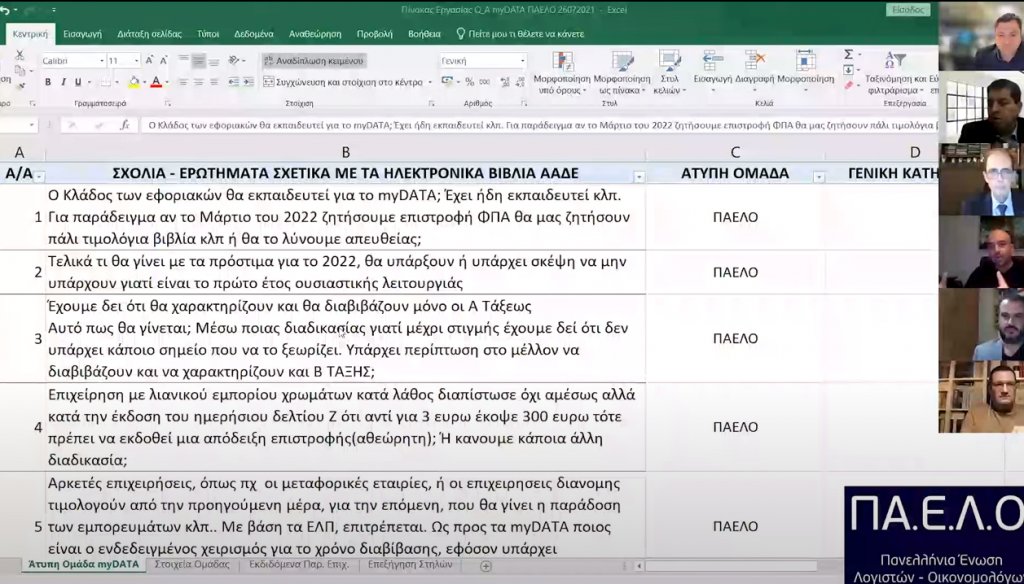Image resolution: width=1024 pixels, height=584 pixels.
Task: Open filter dropdown on ΑΤΥΠΗ ΟΜΑΔΑ column
Action: pyautogui.click(x=818, y=177)
